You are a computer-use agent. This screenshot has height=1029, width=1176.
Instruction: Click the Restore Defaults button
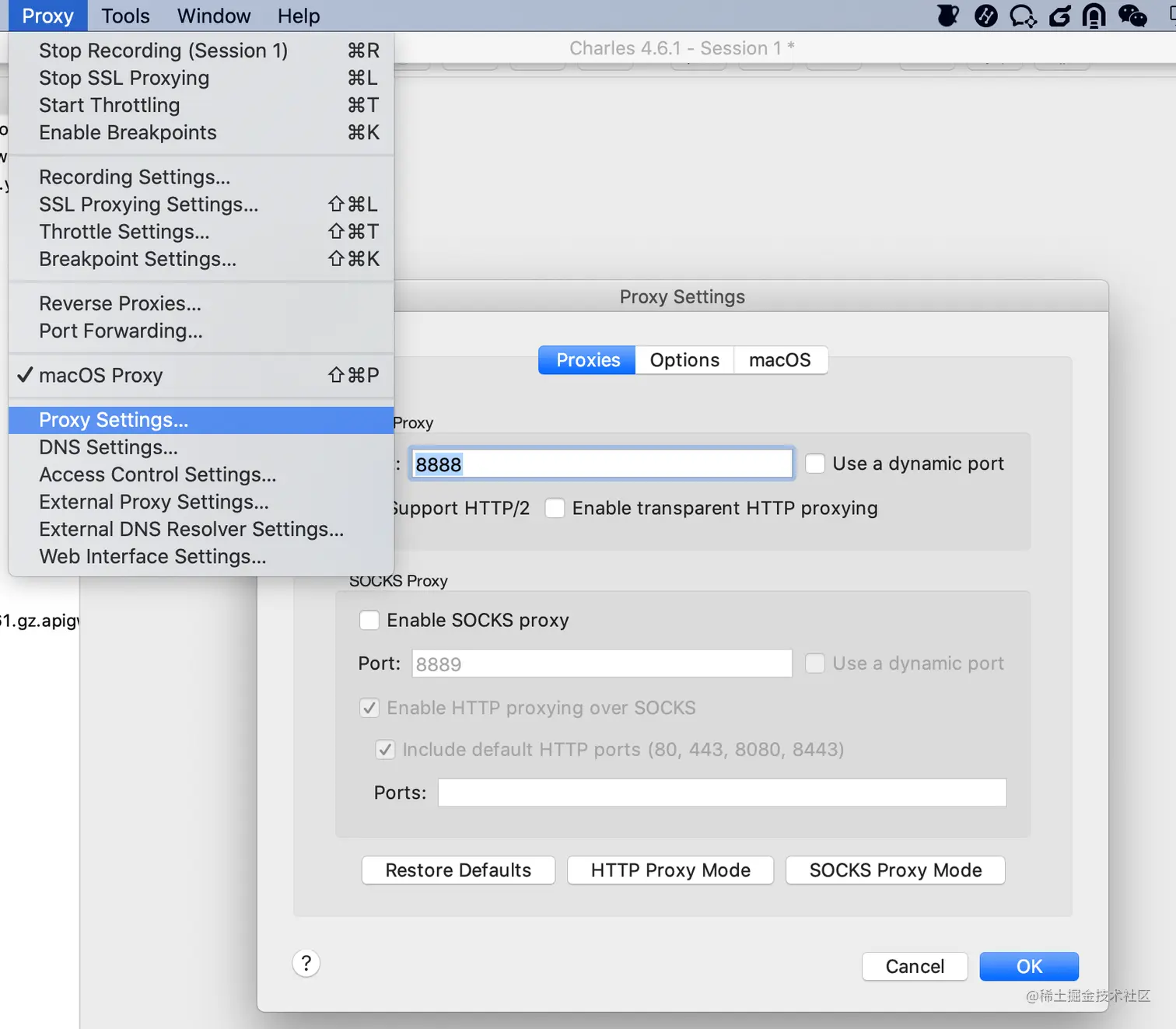[x=458, y=870]
